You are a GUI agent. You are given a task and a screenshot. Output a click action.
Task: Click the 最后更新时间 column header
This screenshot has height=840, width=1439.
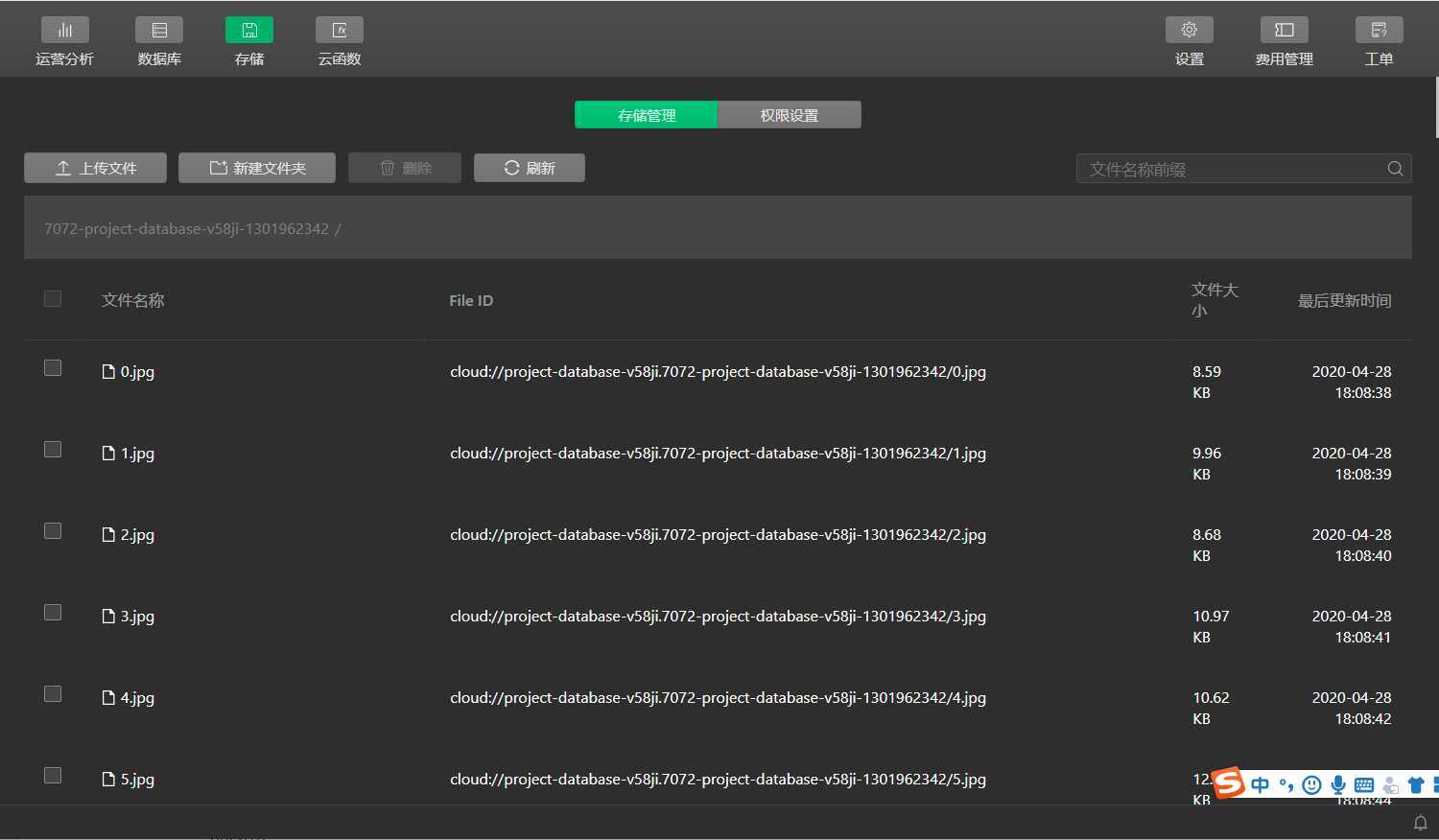1345,301
